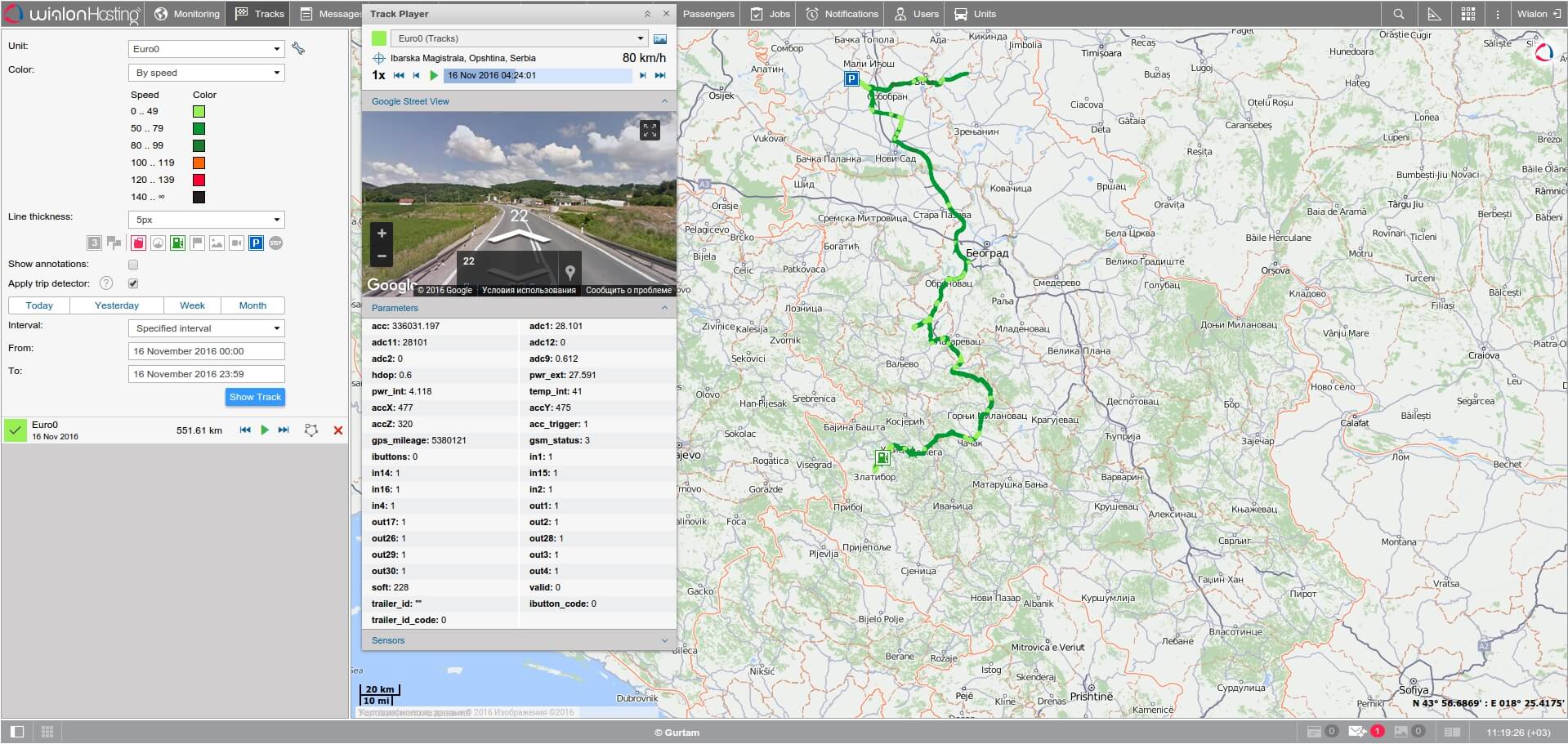This screenshot has height=744, width=1568.
Task: Open the Tracks tab
Action: [x=259, y=14]
